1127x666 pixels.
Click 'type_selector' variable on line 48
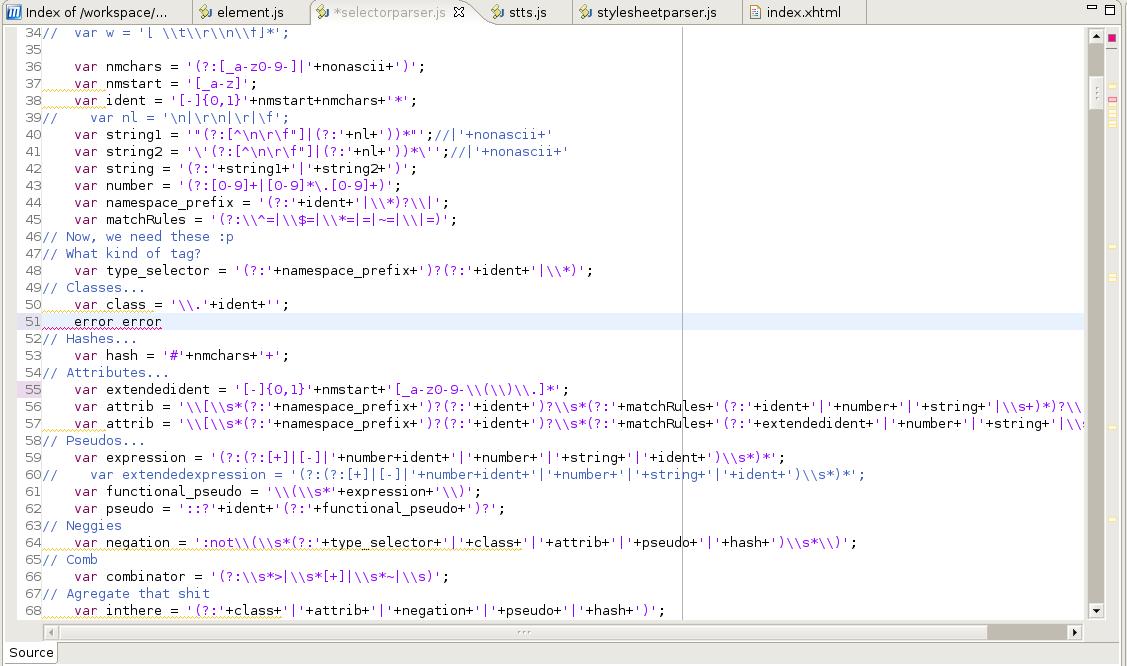(158, 271)
